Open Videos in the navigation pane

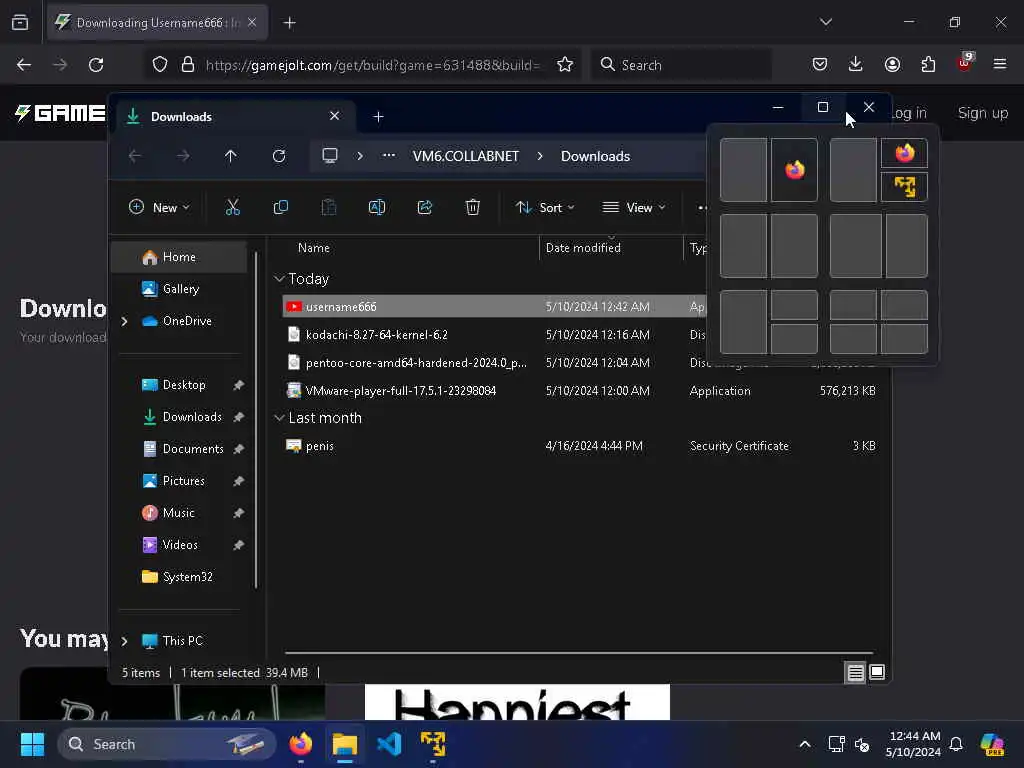click(x=180, y=545)
